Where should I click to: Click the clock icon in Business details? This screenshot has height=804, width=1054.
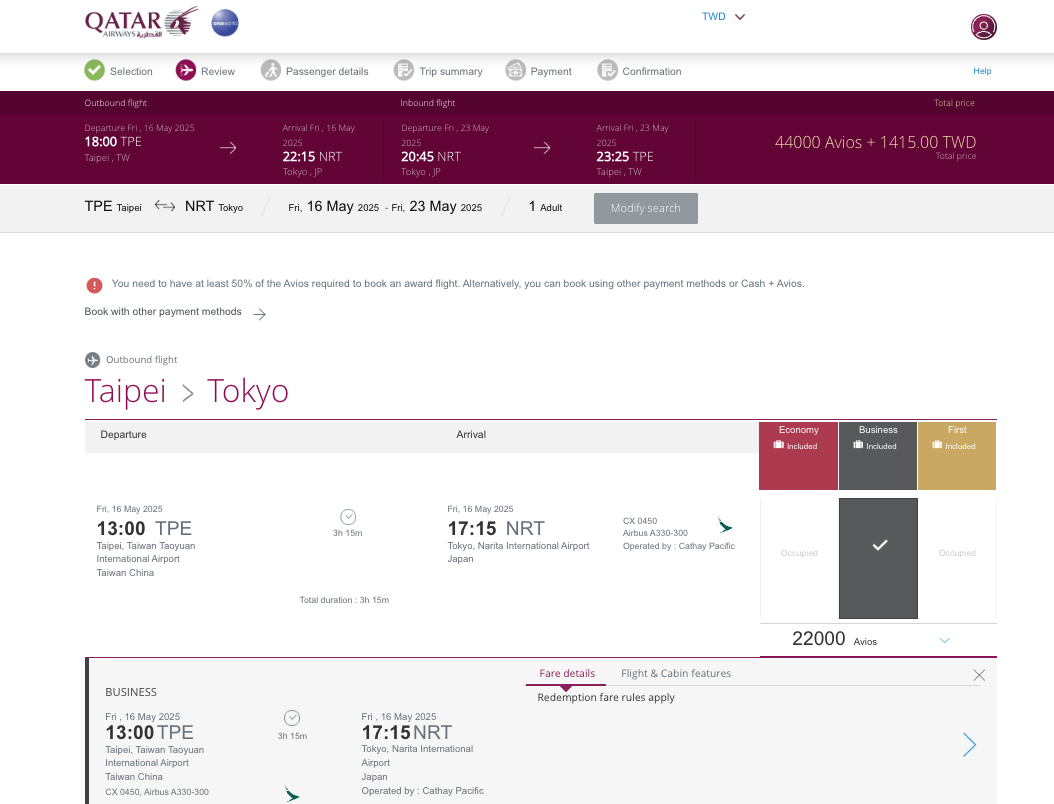coord(292,718)
